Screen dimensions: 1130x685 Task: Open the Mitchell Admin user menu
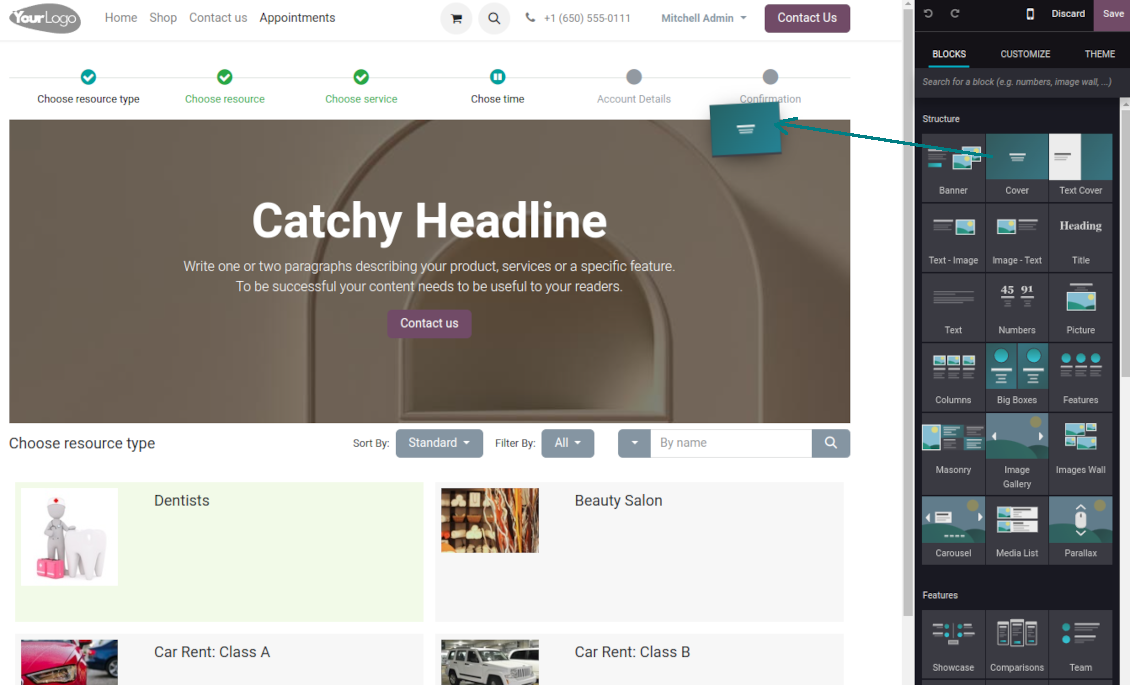[703, 18]
